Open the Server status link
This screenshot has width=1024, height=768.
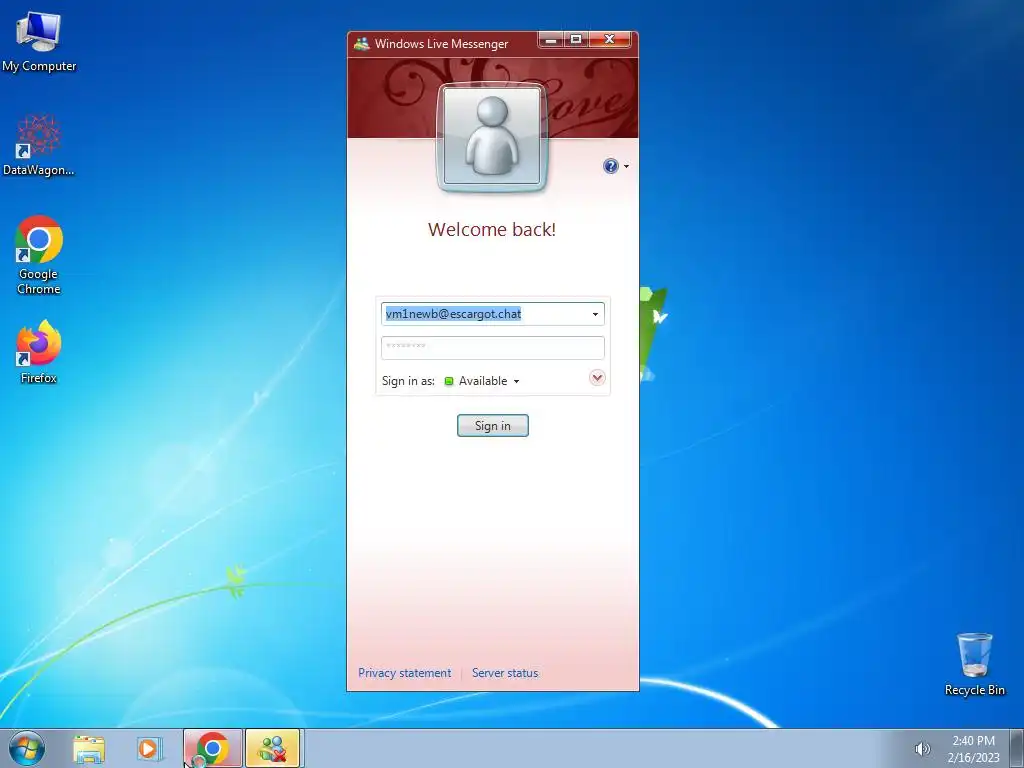[505, 673]
